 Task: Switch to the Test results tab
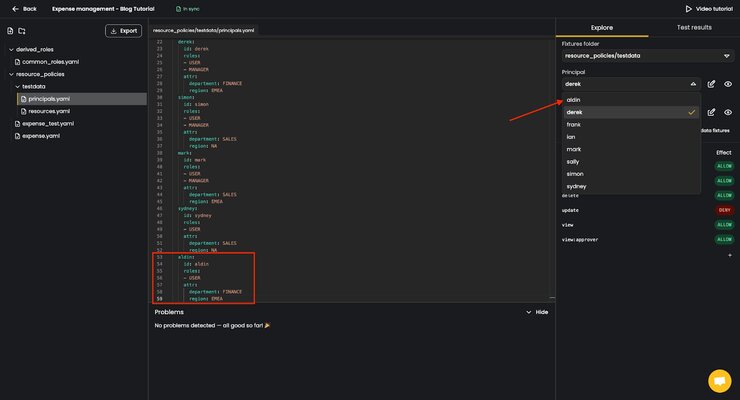(694, 27)
